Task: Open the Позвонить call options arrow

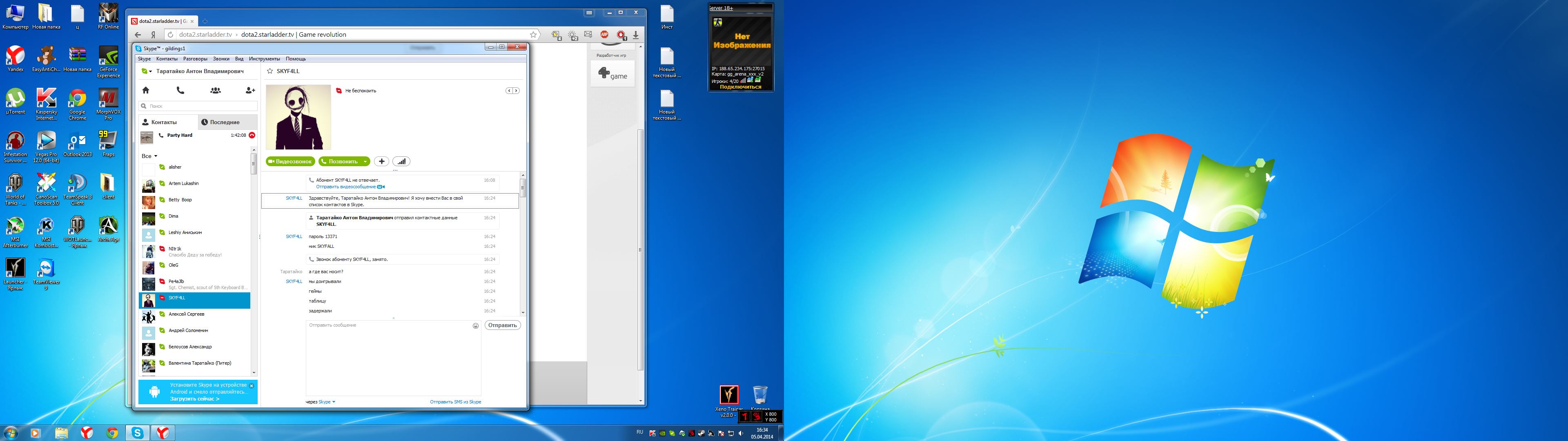Action: 365,161
